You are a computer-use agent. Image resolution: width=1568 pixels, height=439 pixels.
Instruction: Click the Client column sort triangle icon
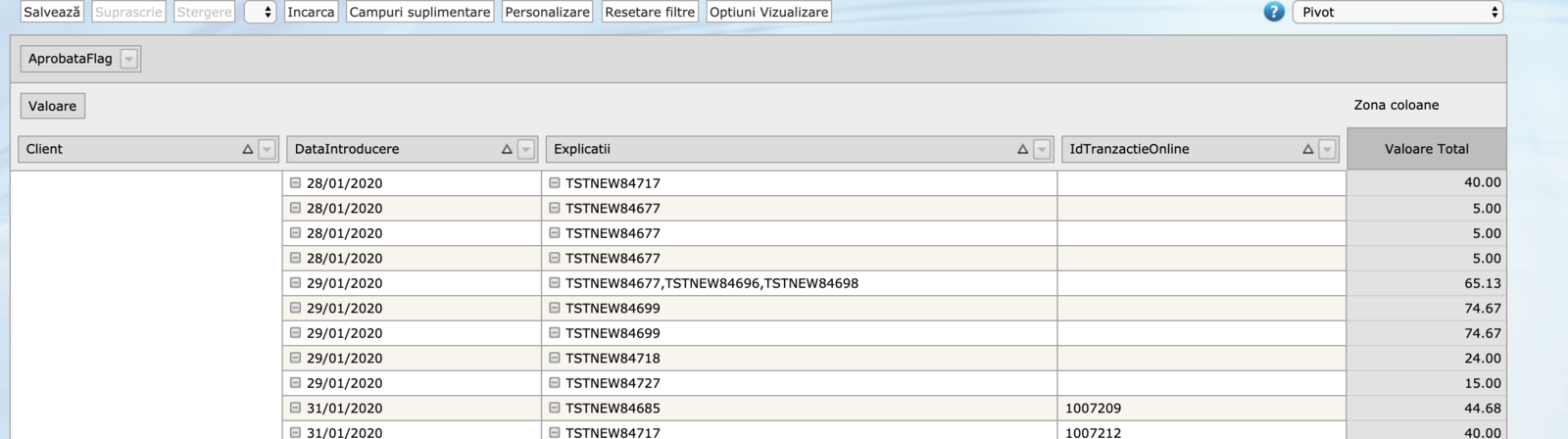(248, 149)
